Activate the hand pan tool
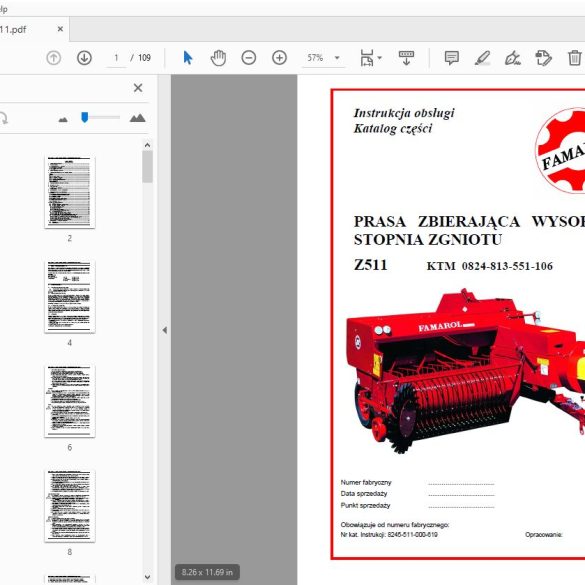Screen dimensions: 585x585 218,58
